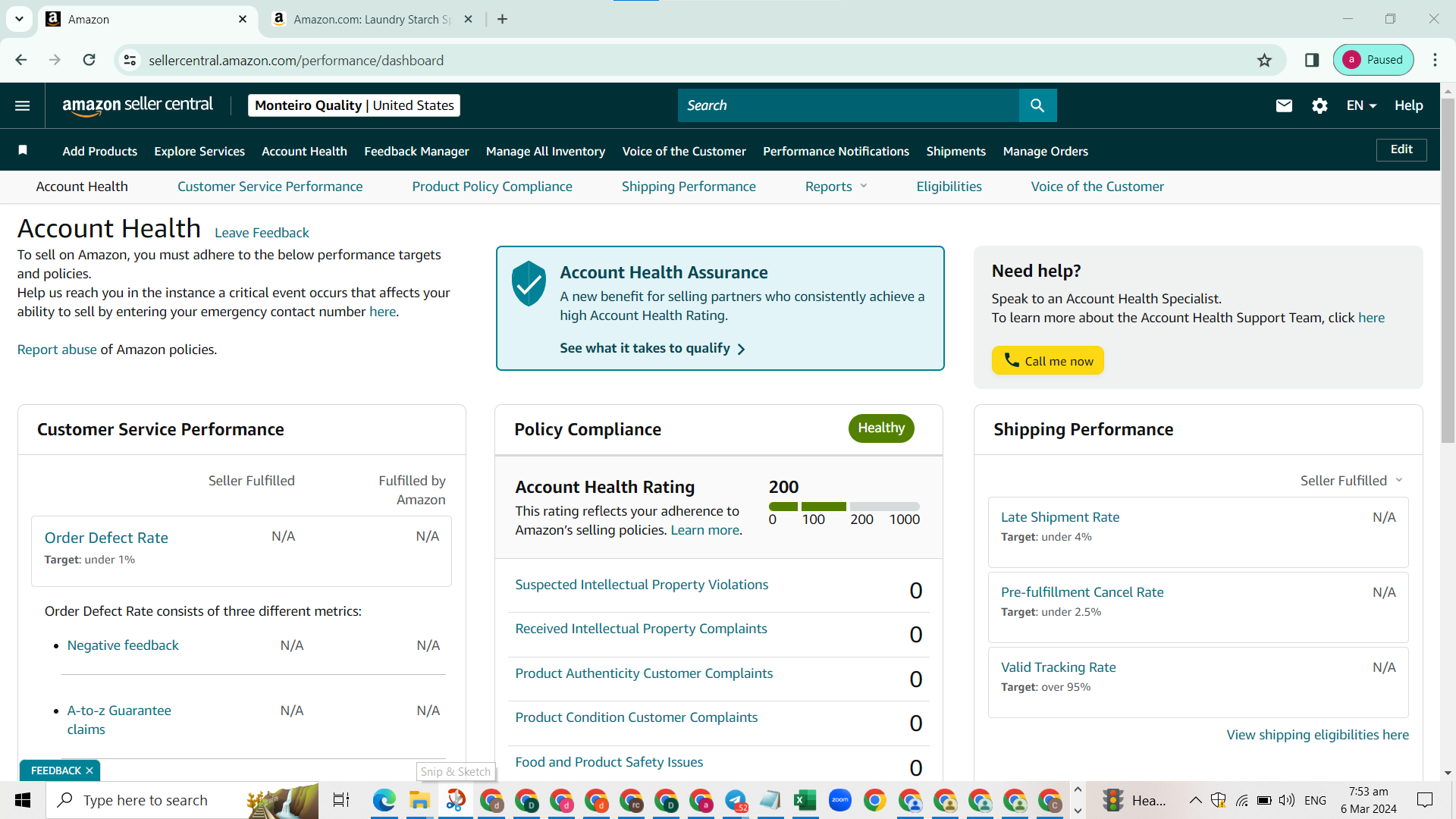
Task: Open Suspected Intellectual Property Violations link
Action: tap(642, 585)
